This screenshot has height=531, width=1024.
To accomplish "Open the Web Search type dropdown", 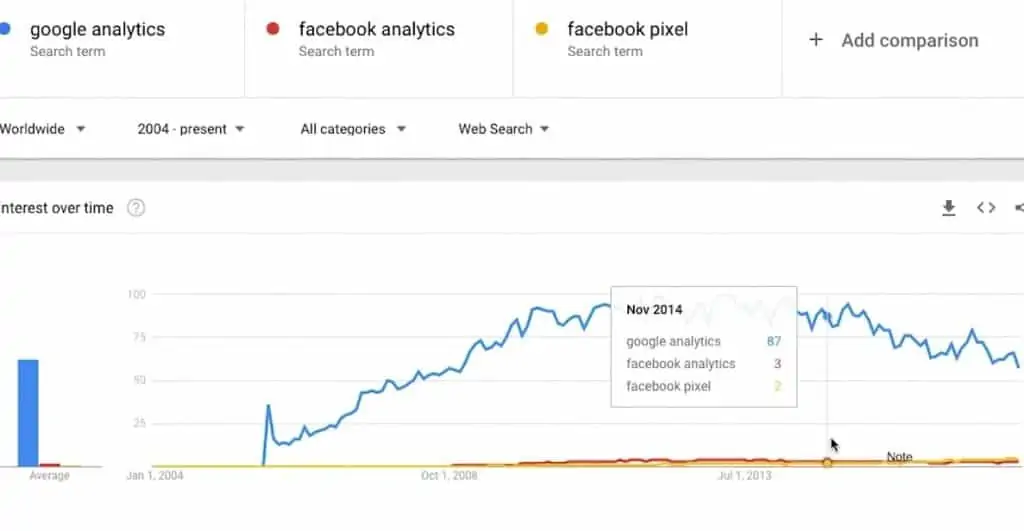I will click(504, 129).
